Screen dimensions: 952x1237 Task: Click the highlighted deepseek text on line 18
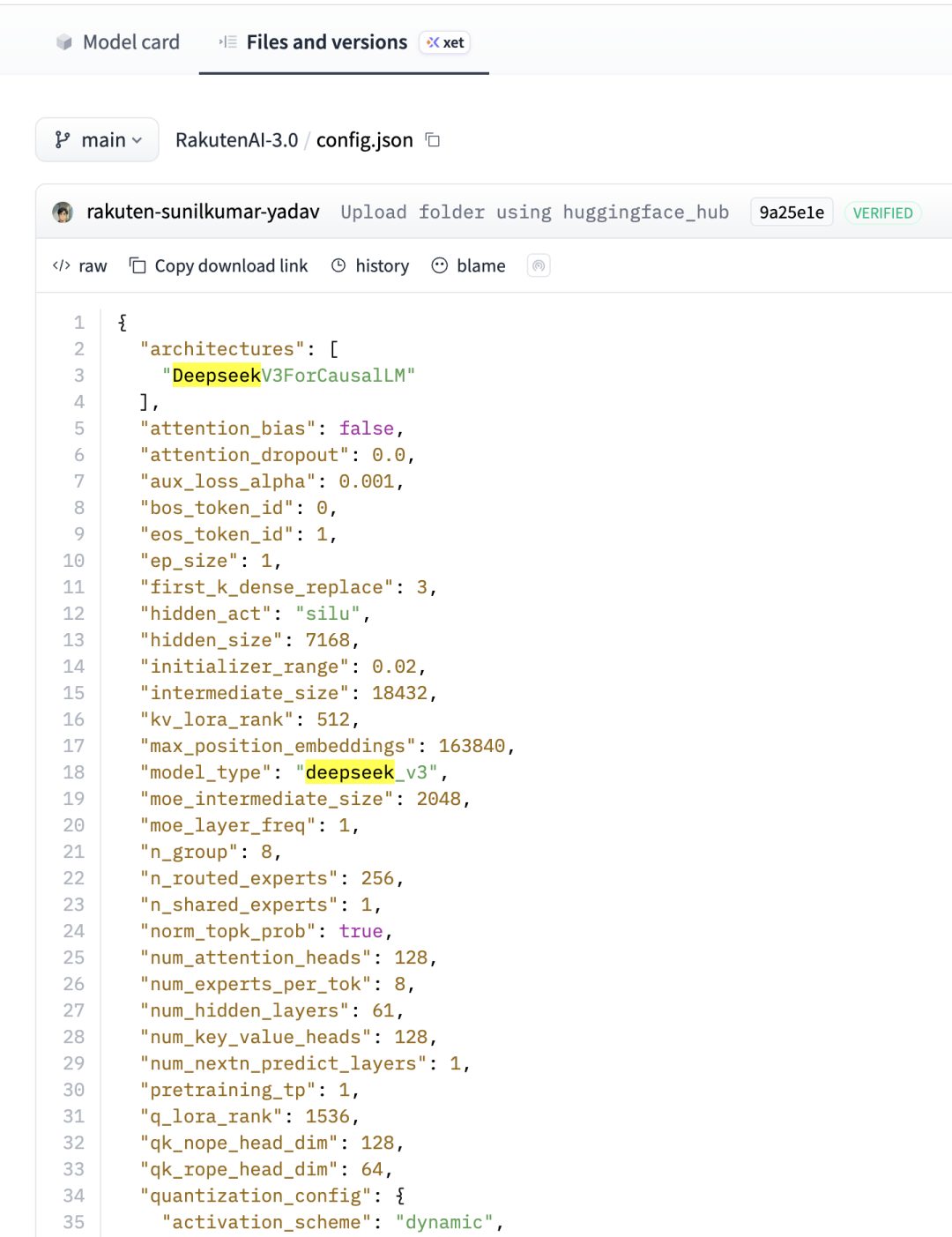point(350,772)
